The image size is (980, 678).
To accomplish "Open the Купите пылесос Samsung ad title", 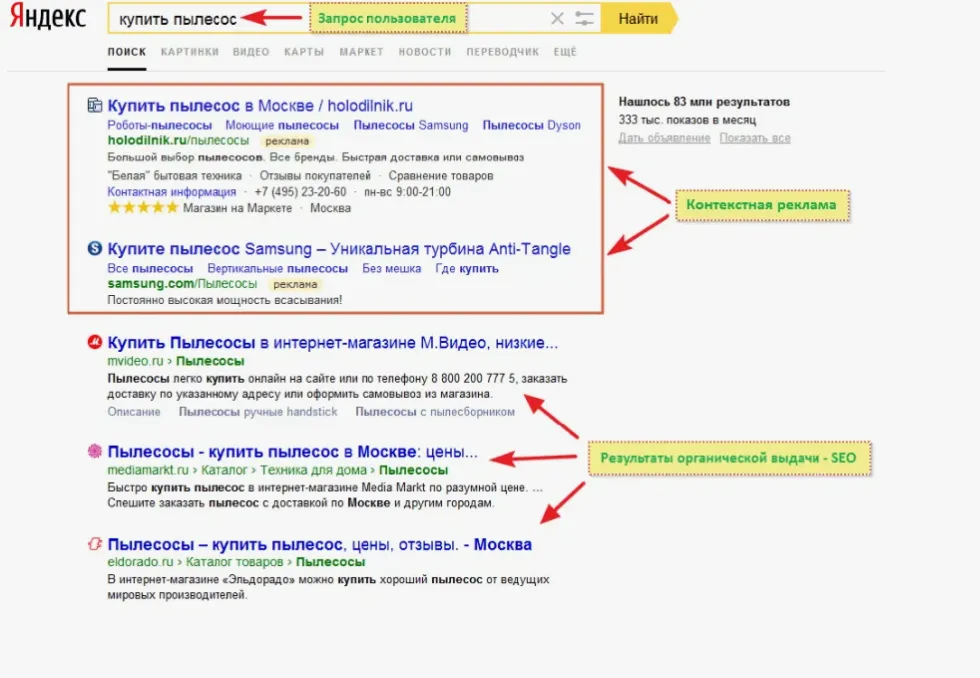I will point(339,248).
